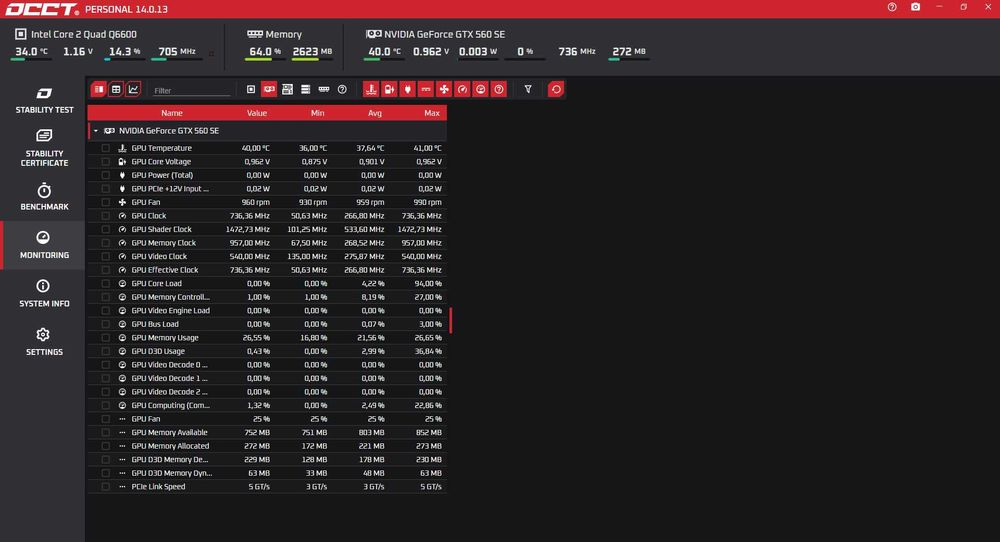
Task: Click the red scrollbar thumb beside the table
Action: click(x=450, y=320)
